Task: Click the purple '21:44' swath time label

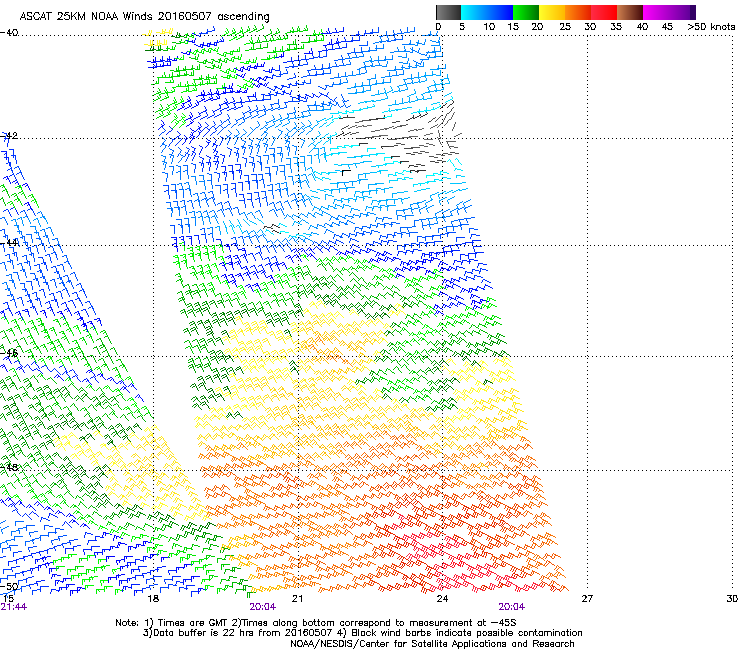Action: (14, 607)
